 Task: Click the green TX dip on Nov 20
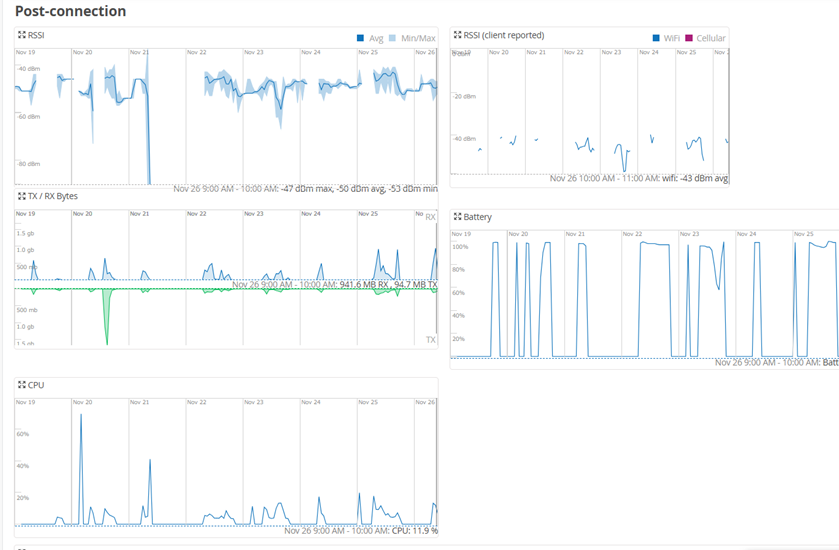106,330
